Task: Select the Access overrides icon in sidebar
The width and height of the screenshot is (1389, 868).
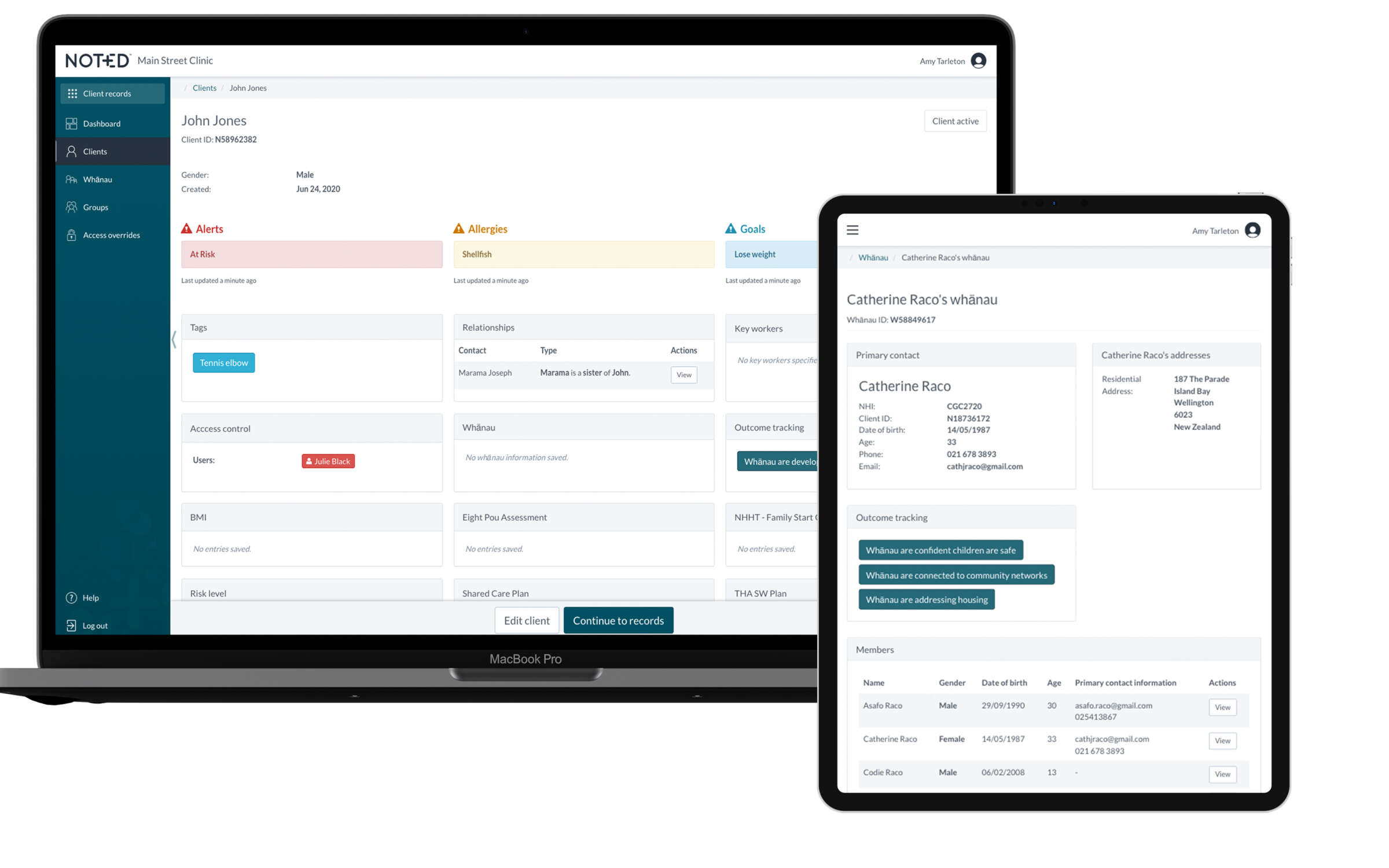Action: [x=71, y=235]
